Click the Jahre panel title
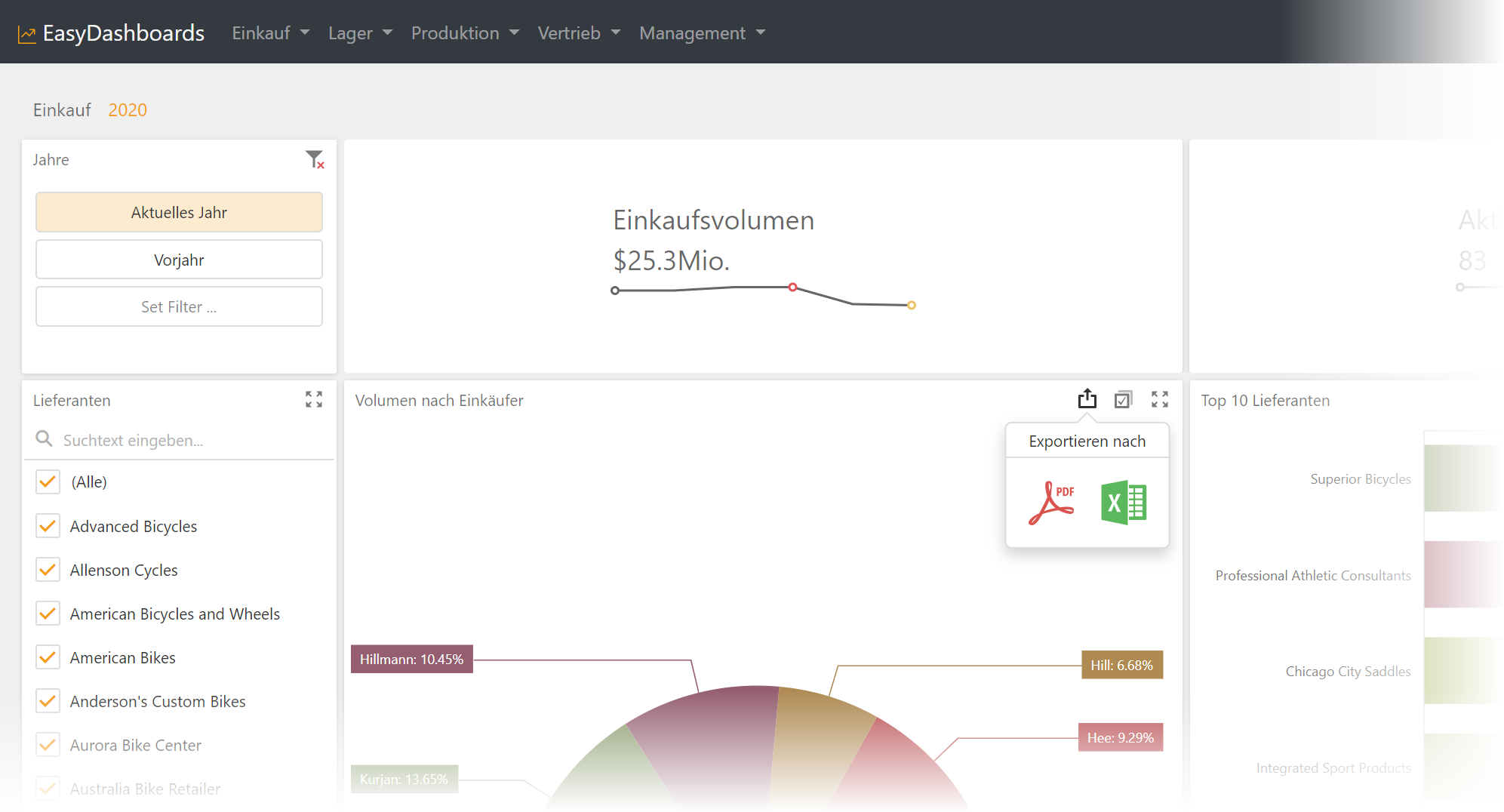The image size is (1504, 812). 51,160
